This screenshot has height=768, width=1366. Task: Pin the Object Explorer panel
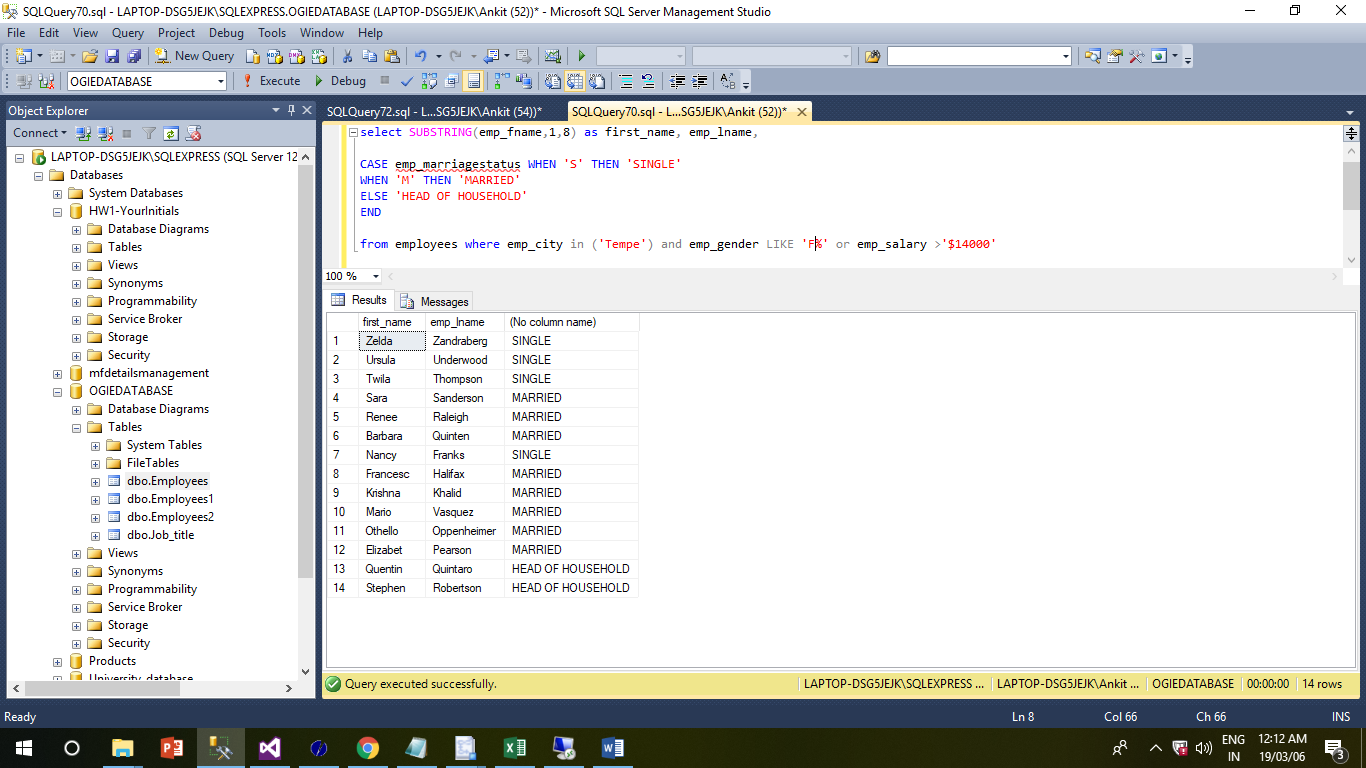pos(291,110)
